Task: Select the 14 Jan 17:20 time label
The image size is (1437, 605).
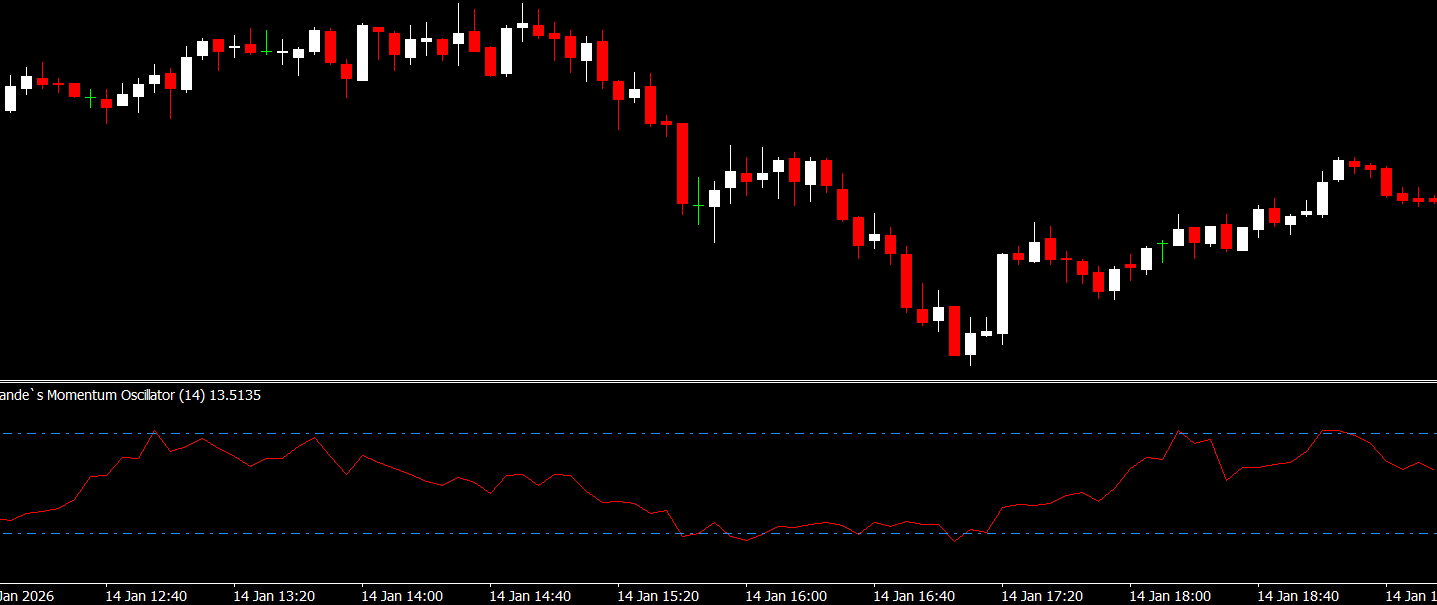Action: (x=1042, y=596)
